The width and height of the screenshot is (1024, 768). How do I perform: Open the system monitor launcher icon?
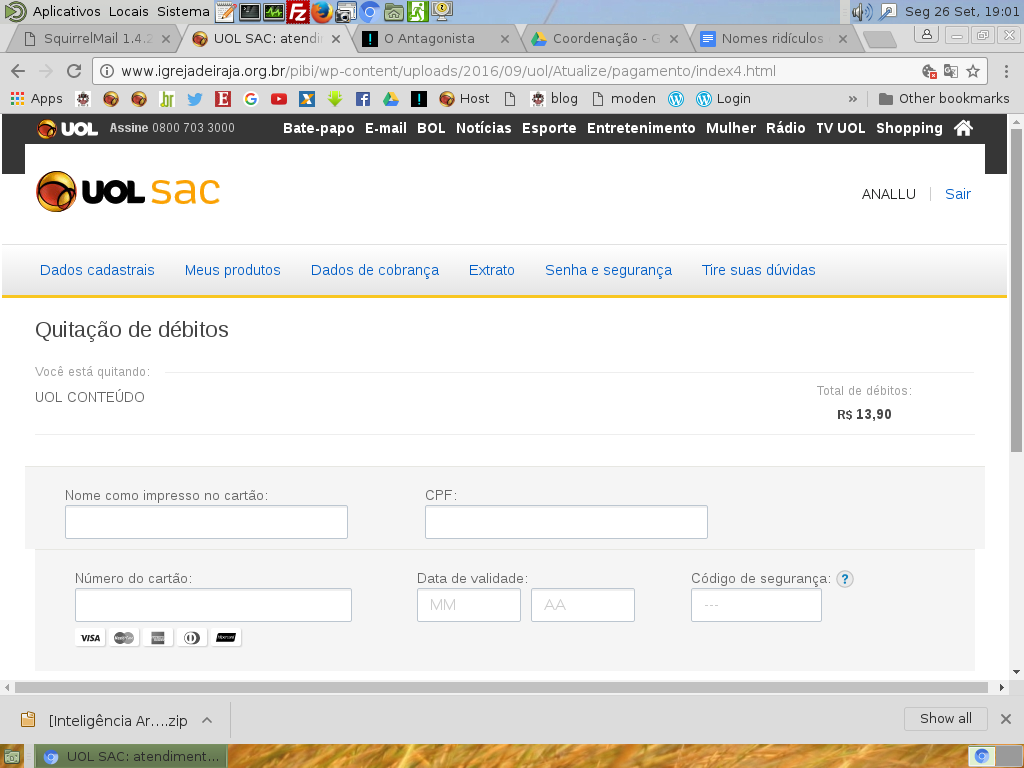[274, 11]
